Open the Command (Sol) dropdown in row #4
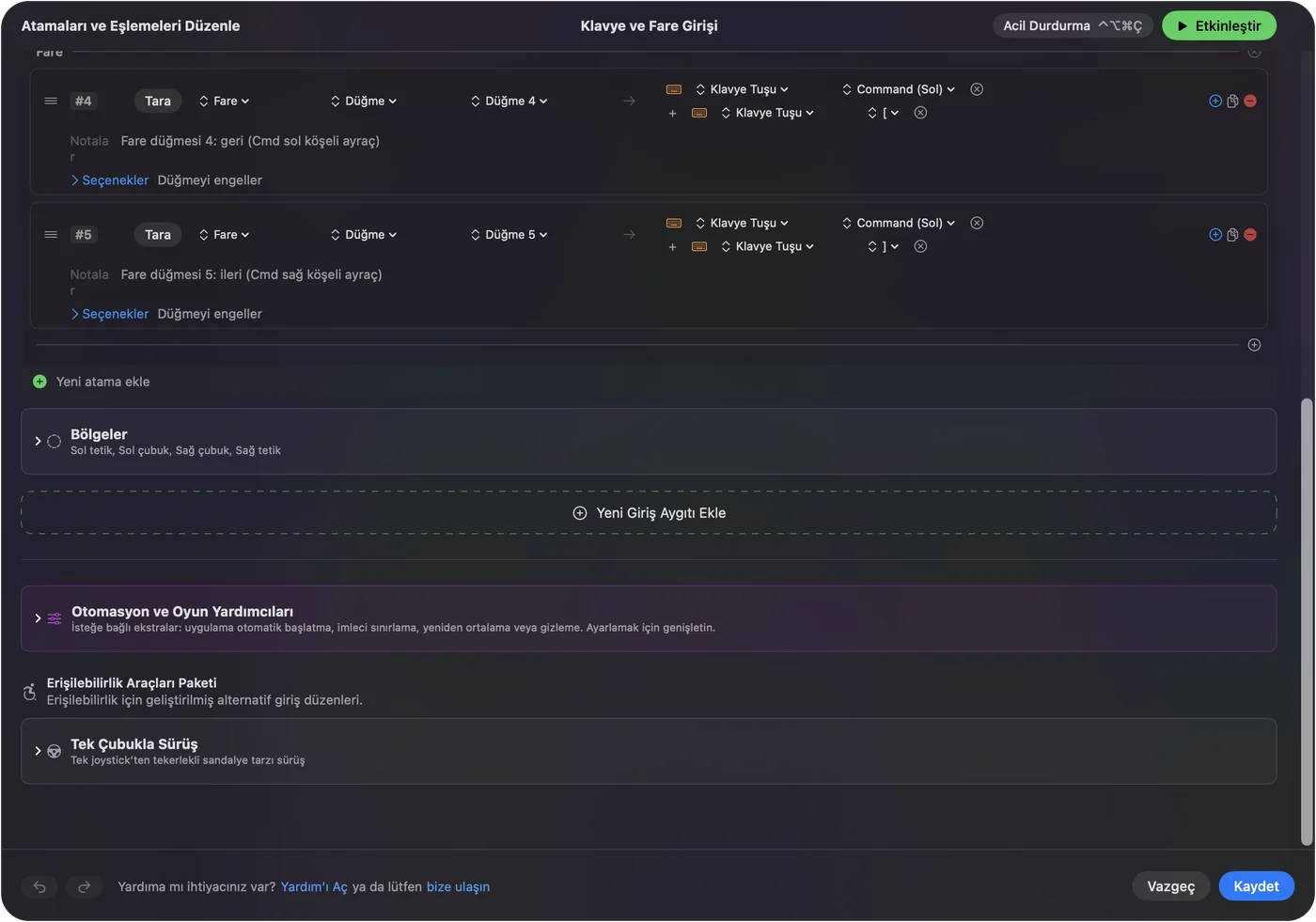Image resolution: width=1316 pixels, height=922 pixels. pos(899,89)
